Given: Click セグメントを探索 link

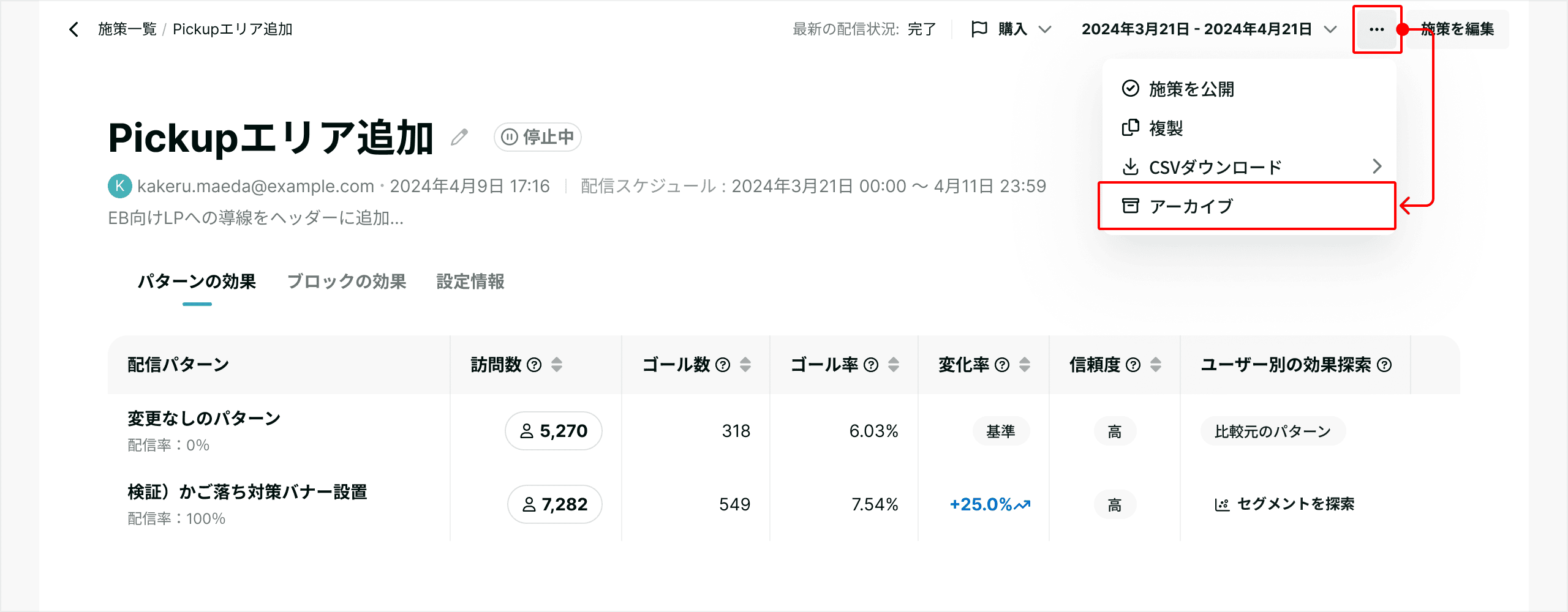Looking at the screenshot, I should 1284,504.
